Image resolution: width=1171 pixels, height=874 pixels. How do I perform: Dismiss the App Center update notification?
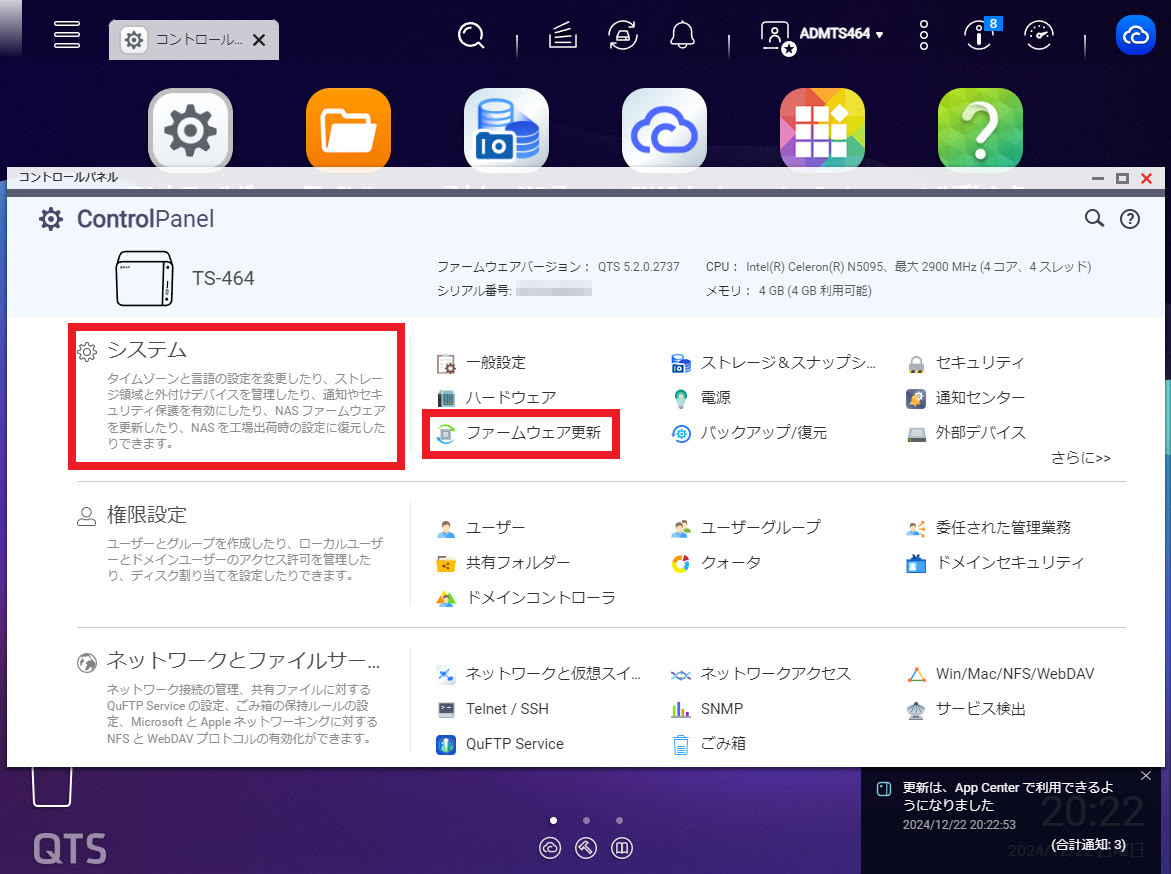coord(1146,776)
